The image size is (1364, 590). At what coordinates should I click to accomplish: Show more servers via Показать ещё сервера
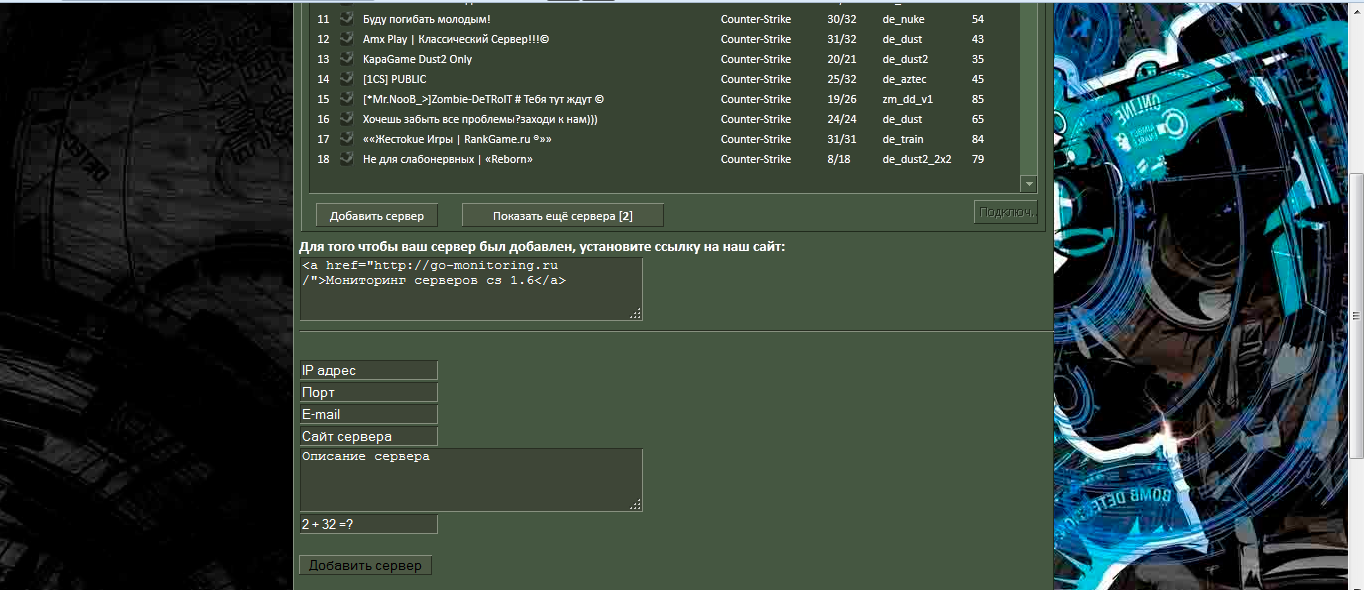[x=562, y=216]
